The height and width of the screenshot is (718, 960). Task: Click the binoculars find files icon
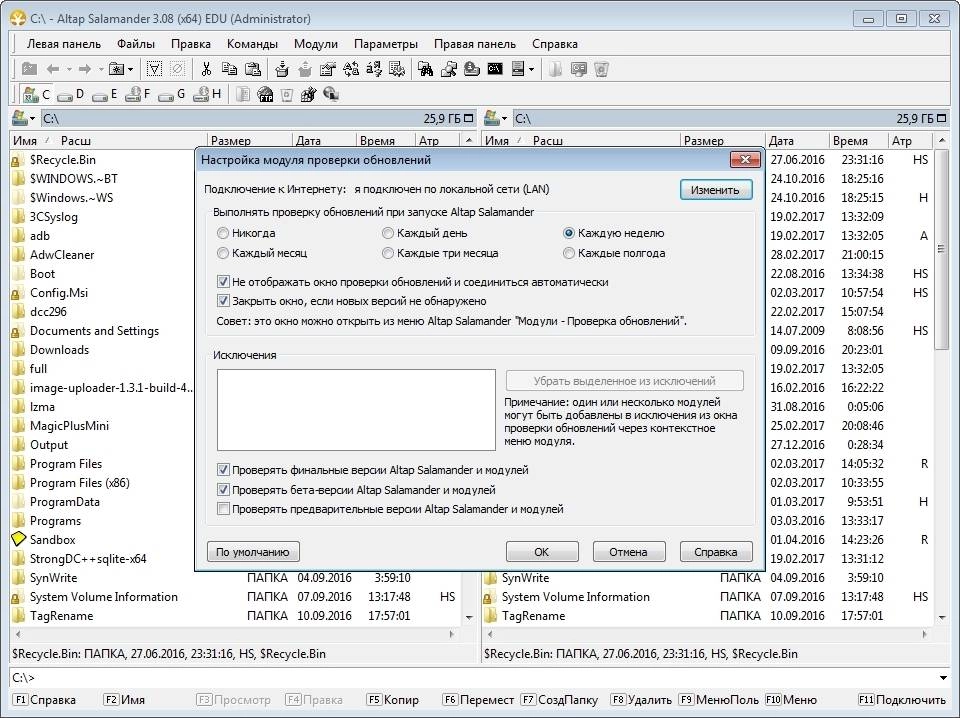coord(426,69)
